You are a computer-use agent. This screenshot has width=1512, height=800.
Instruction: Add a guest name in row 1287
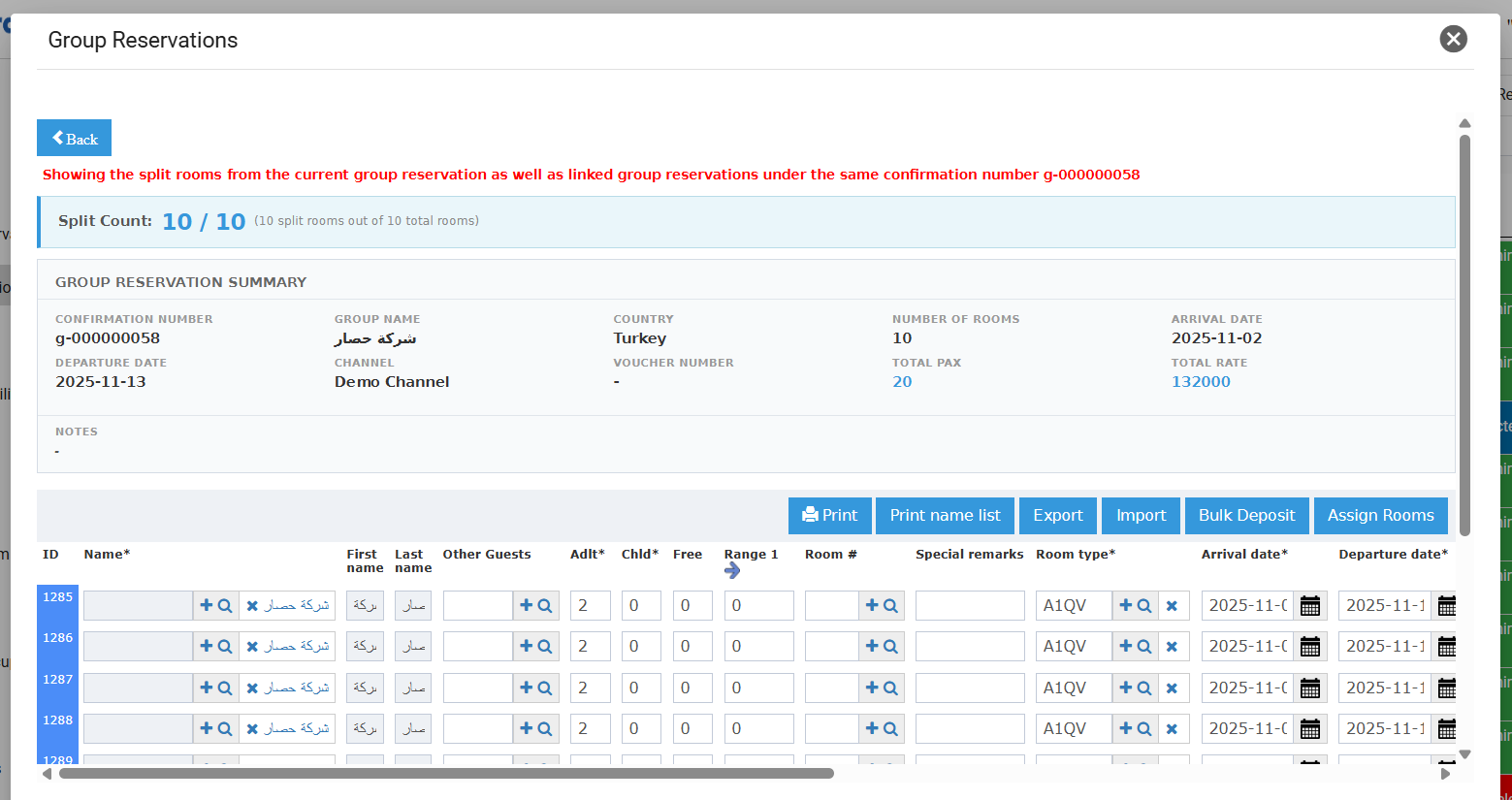tap(206, 688)
